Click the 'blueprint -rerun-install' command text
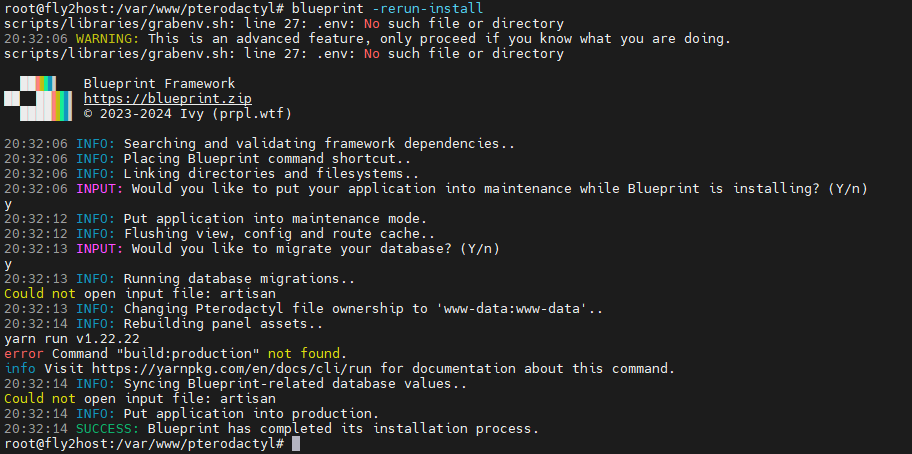Screen dimensions: 912x454 pyautogui.click(x=387, y=8)
